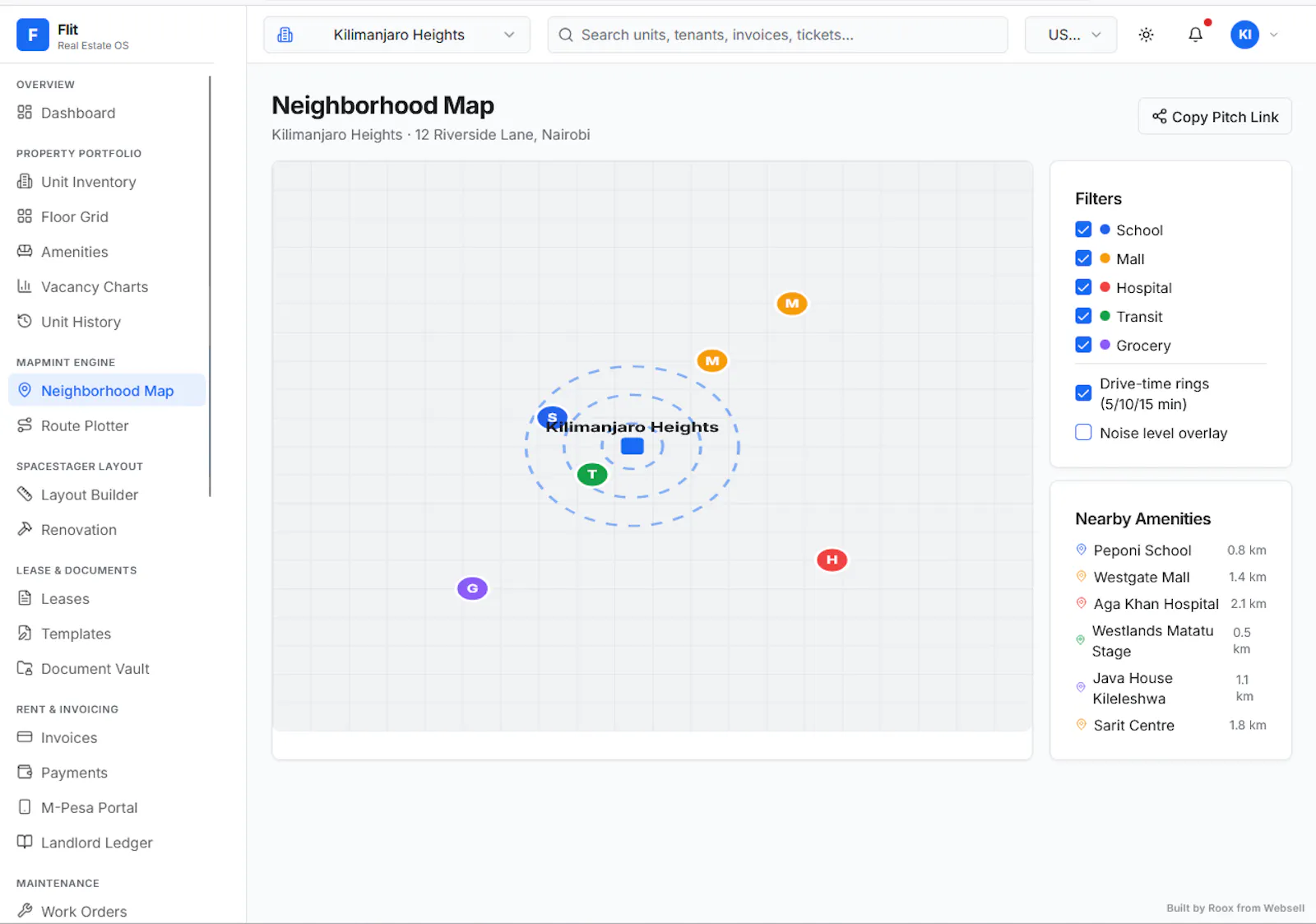Click the Payments wallet icon
The width and height of the screenshot is (1316, 924).
(25, 773)
